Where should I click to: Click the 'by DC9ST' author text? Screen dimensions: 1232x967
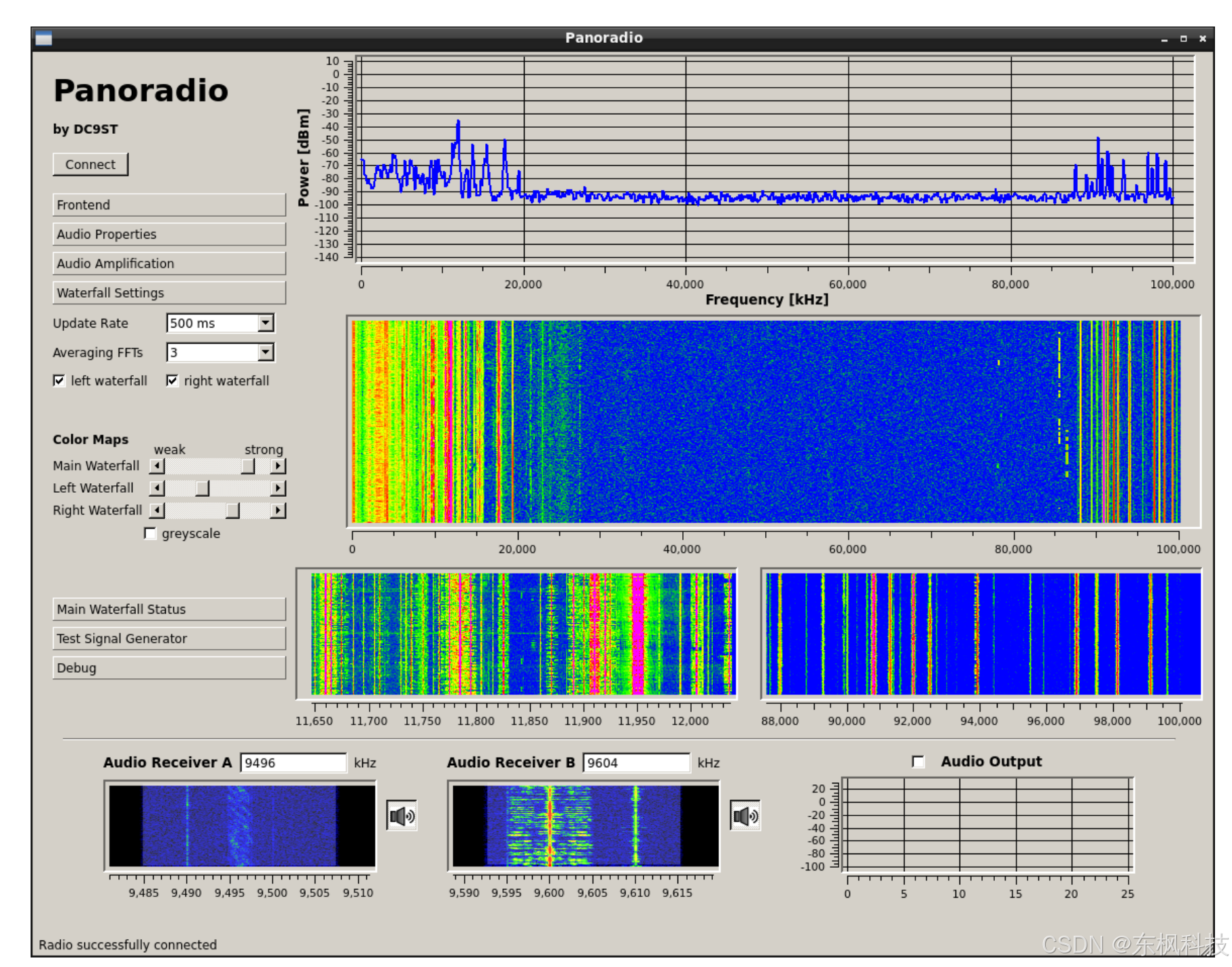(86, 129)
